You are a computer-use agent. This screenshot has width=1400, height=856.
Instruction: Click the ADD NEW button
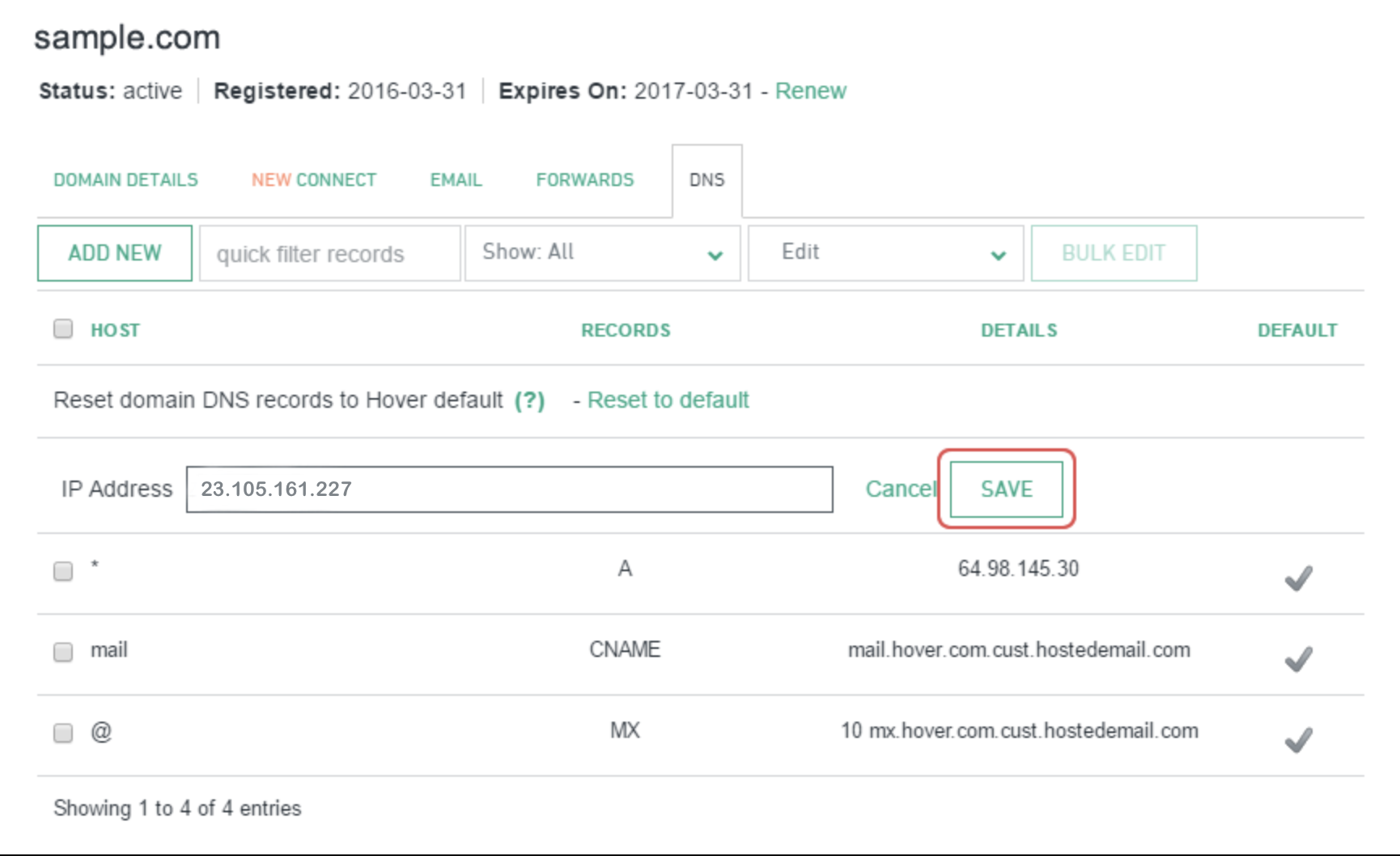click(115, 253)
